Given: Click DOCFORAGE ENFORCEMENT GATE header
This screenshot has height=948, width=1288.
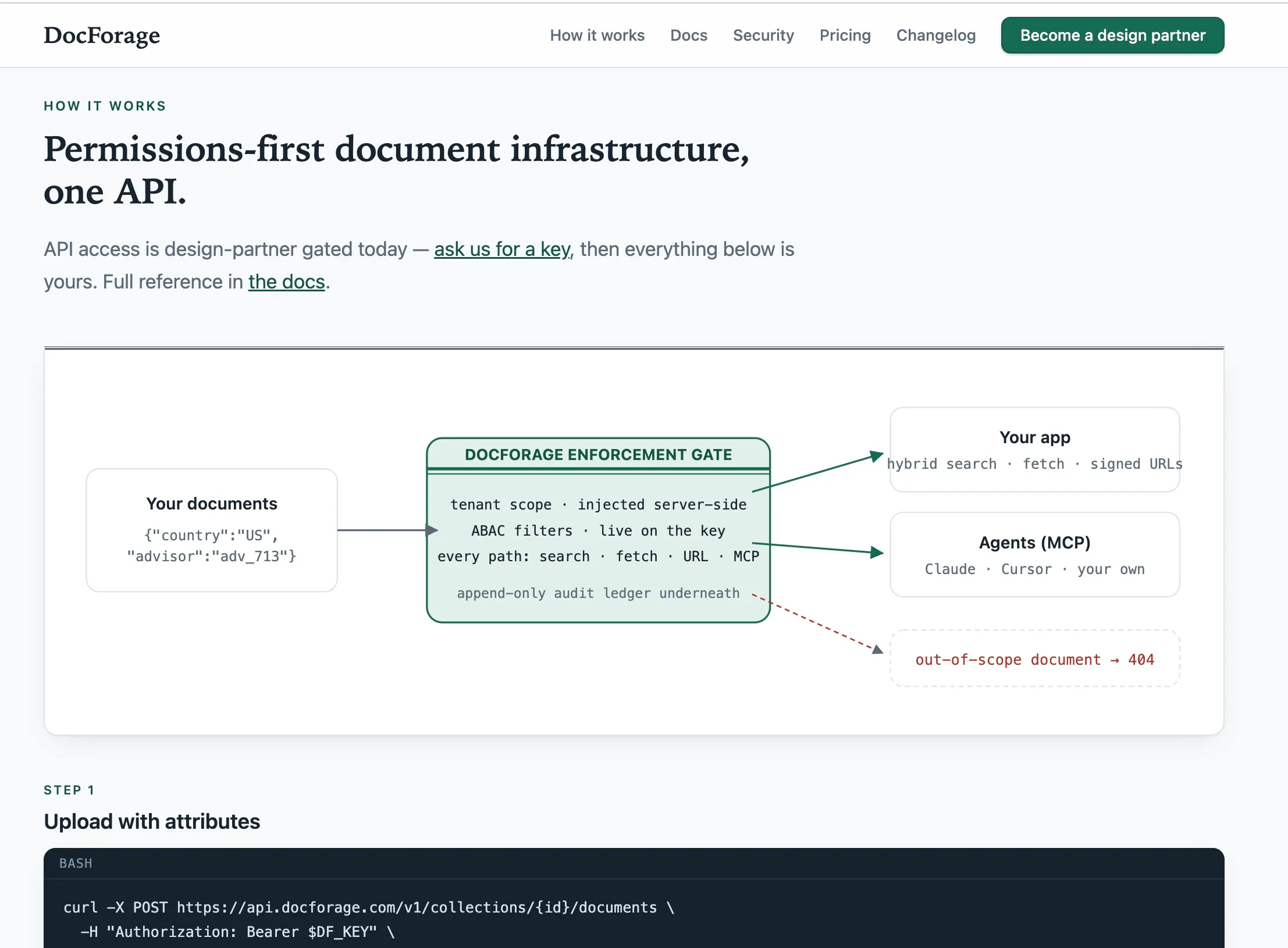Looking at the screenshot, I should coord(598,455).
